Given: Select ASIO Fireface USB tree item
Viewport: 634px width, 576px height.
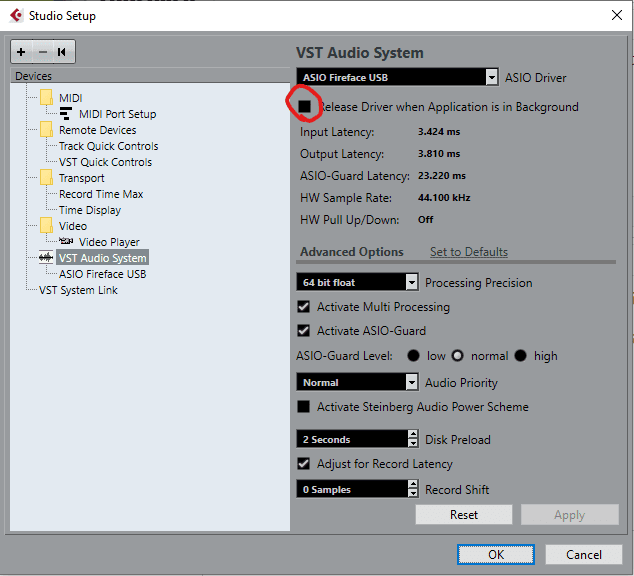Looking at the screenshot, I should [x=102, y=274].
